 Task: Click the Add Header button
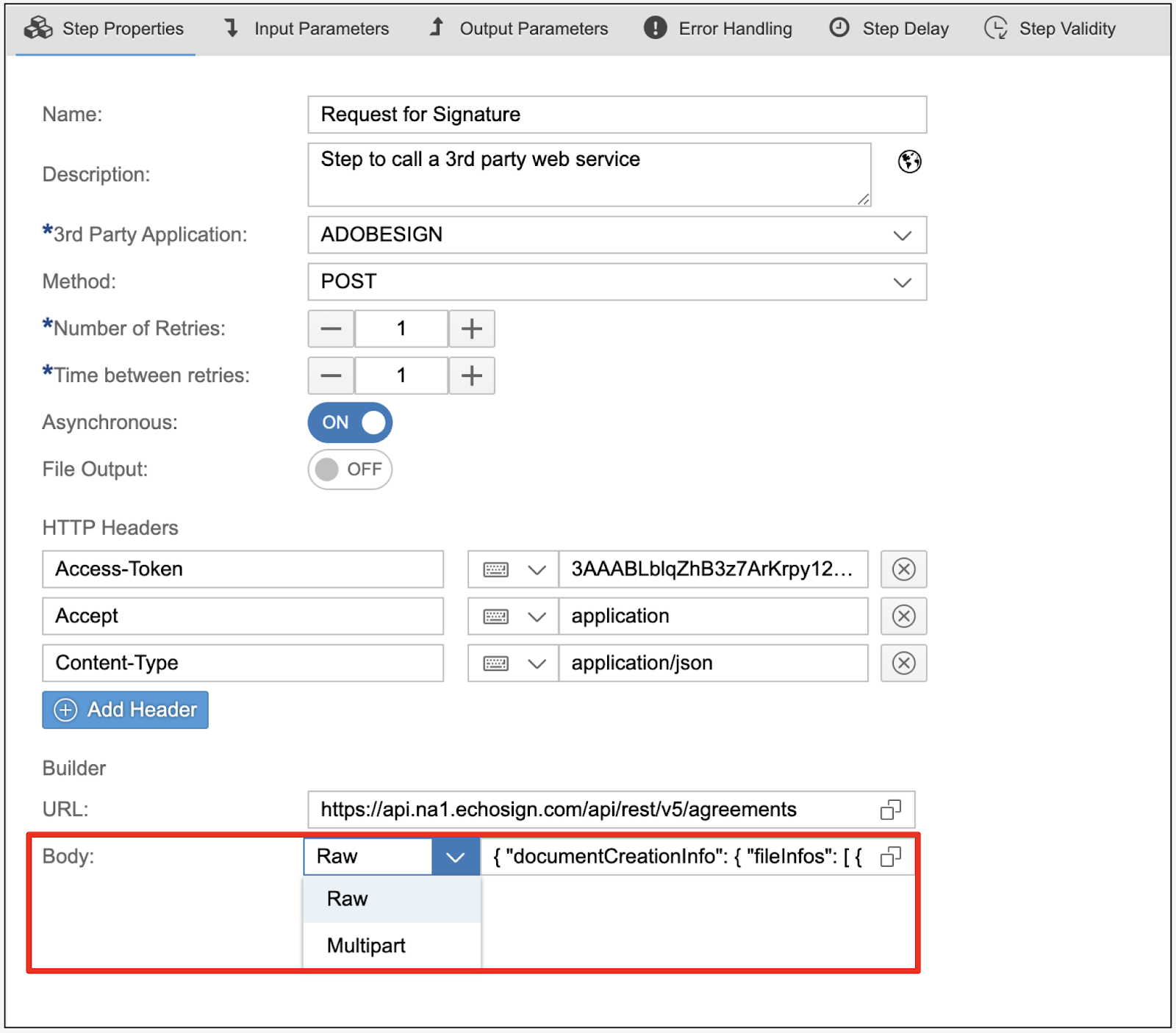tap(126, 710)
